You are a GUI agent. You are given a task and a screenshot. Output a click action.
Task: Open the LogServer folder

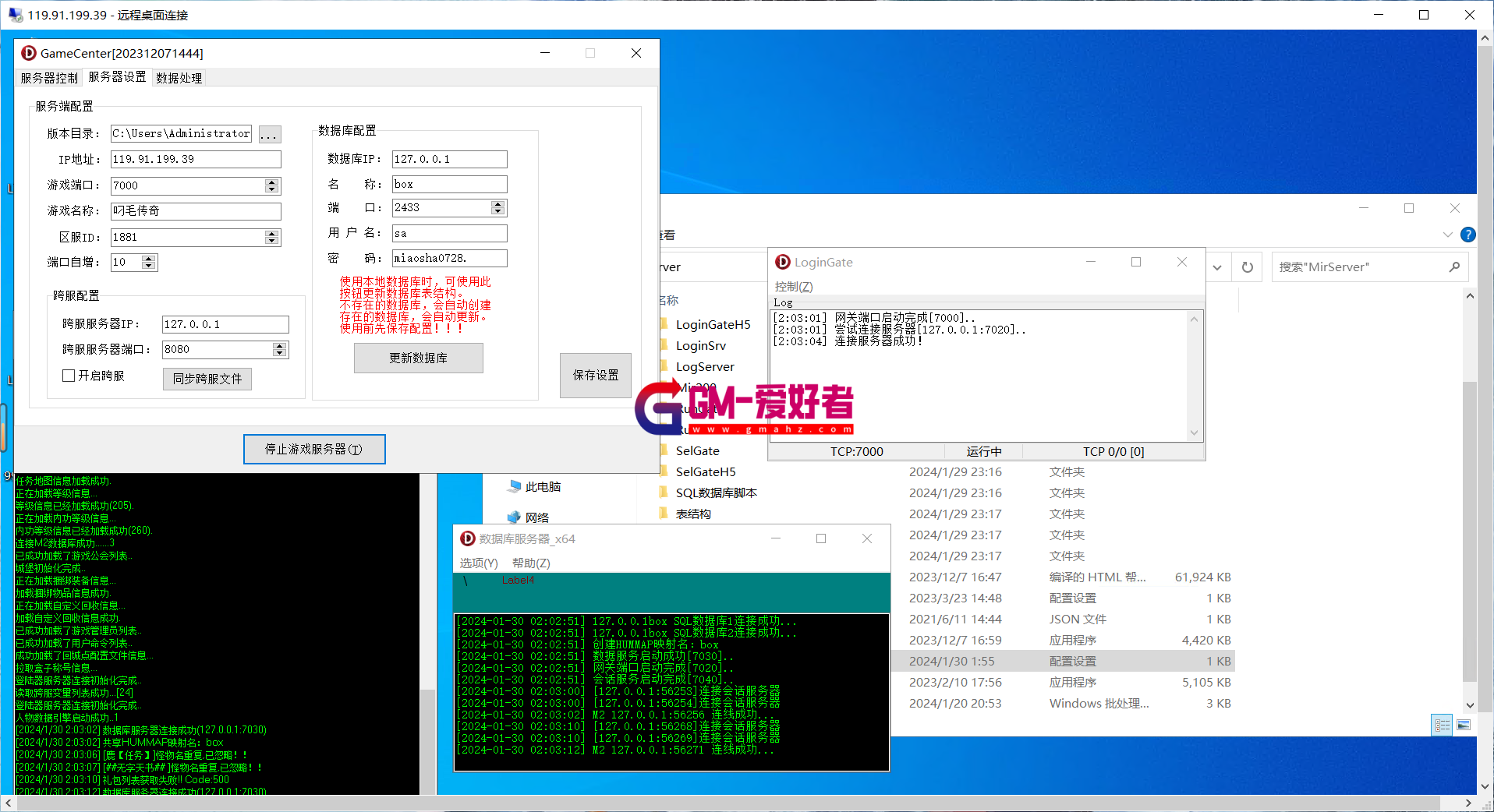click(x=705, y=366)
